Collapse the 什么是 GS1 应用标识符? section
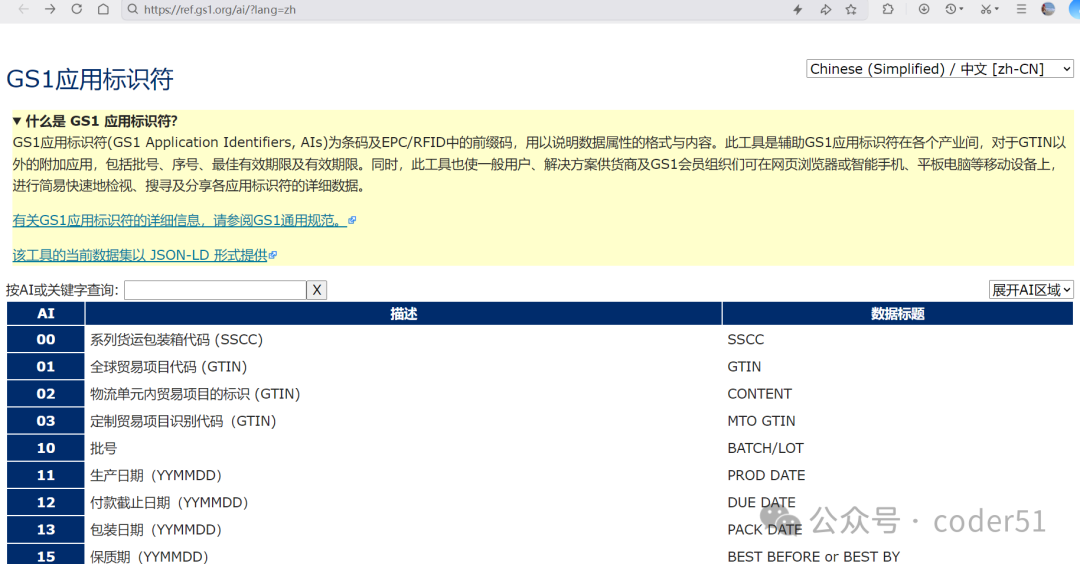The width and height of the screenshot is (1080, 564). point(95,121)
